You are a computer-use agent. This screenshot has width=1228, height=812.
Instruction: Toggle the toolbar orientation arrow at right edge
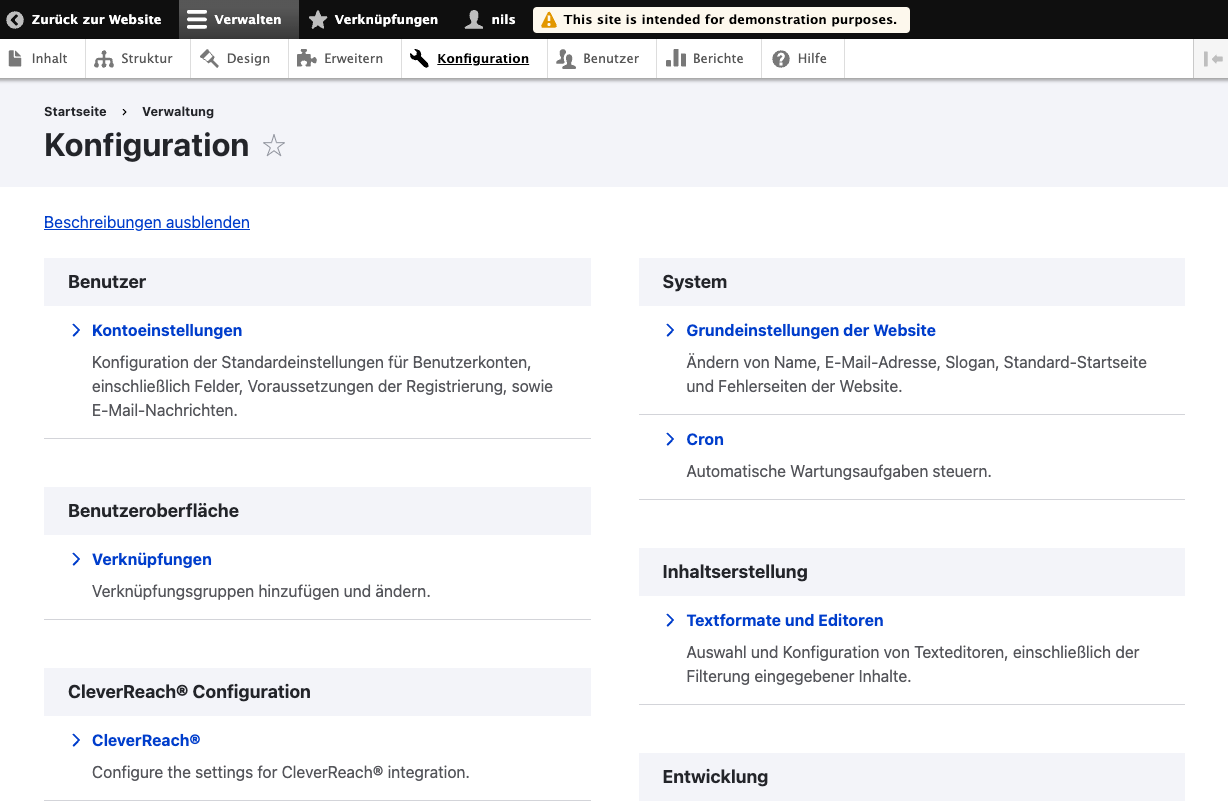pyautogui.click(x=1213, y=59)
